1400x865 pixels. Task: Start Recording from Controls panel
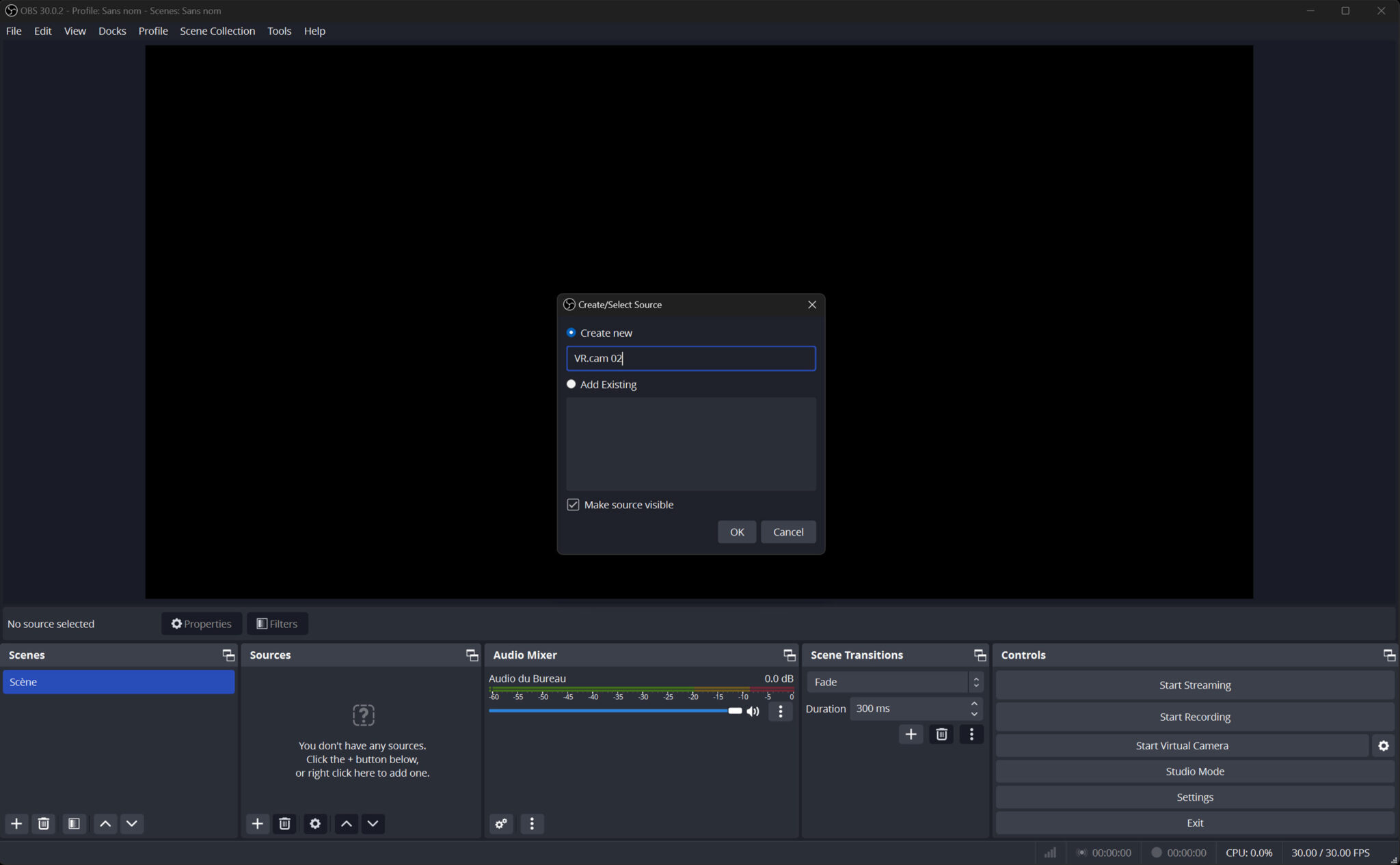tap(1194, 716)
